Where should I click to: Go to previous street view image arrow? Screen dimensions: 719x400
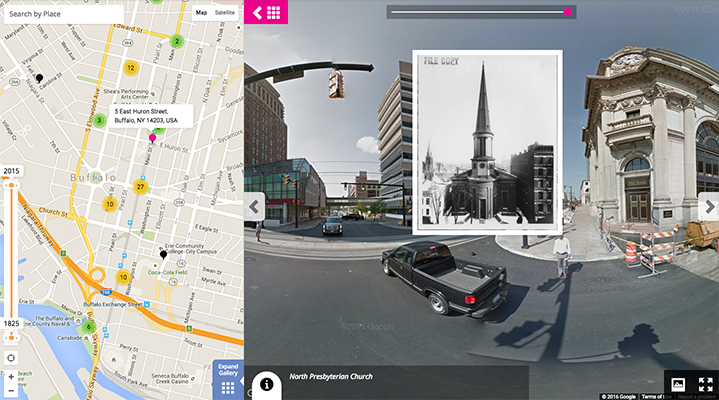255,207
